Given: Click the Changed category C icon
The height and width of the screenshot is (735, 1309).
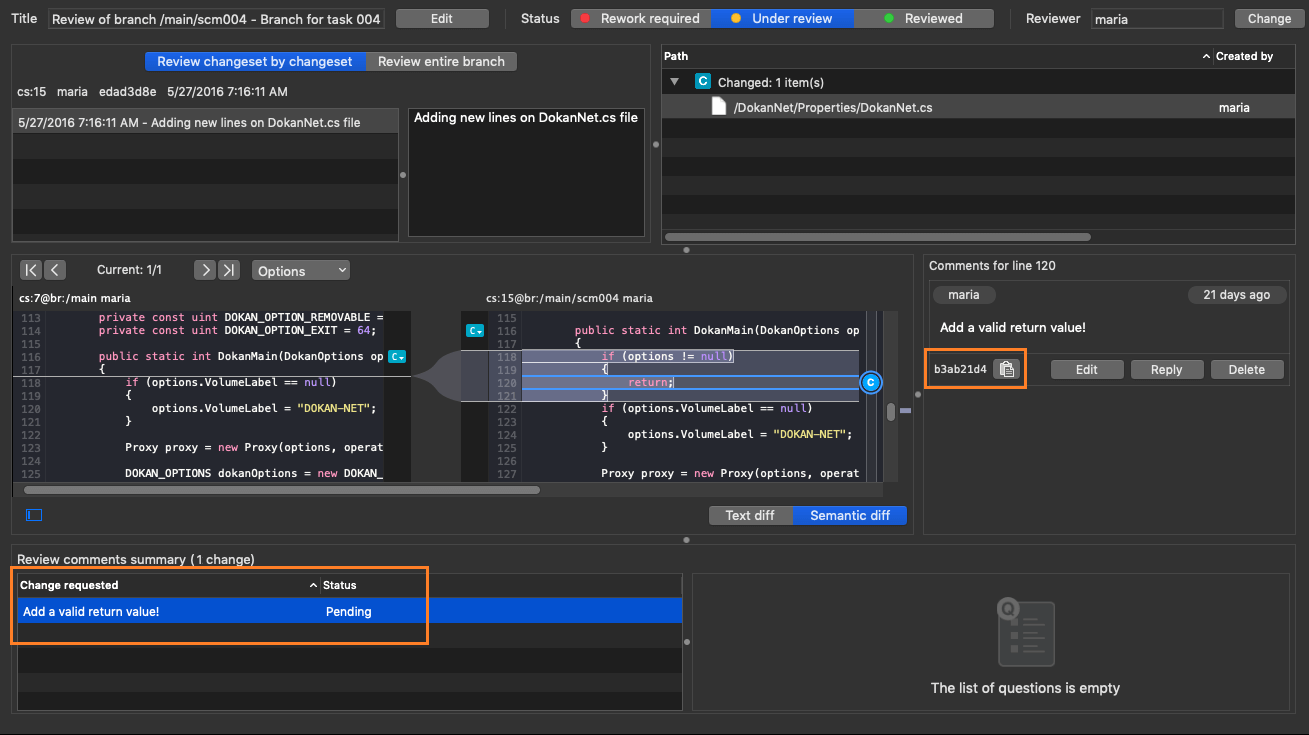Looking at the screenshot, I should click(x=702, y=82).
